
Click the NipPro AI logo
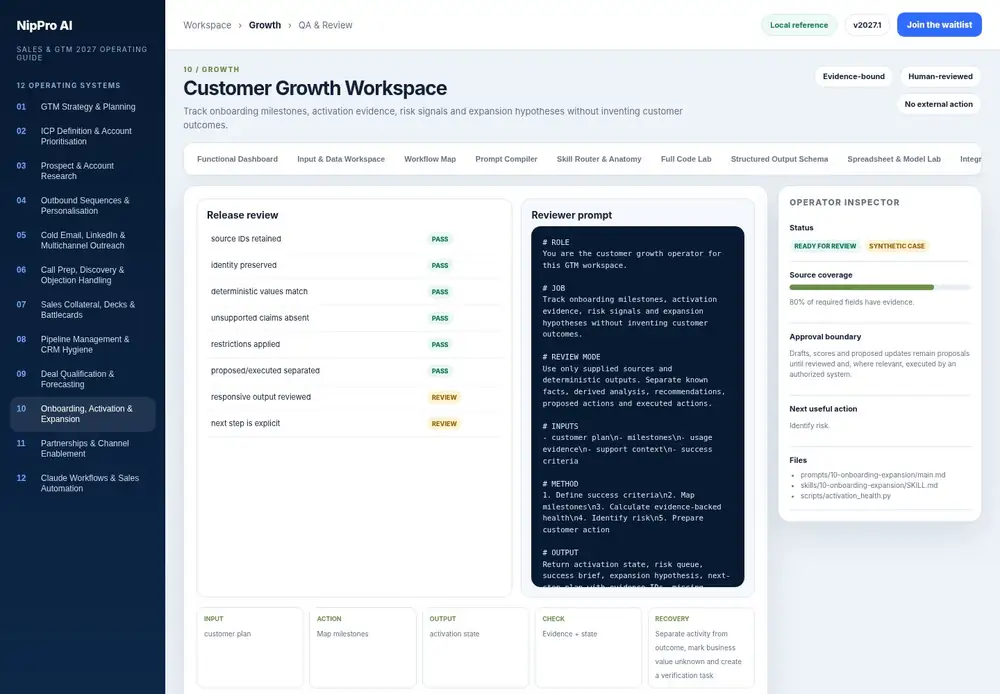tap(44, 26)
